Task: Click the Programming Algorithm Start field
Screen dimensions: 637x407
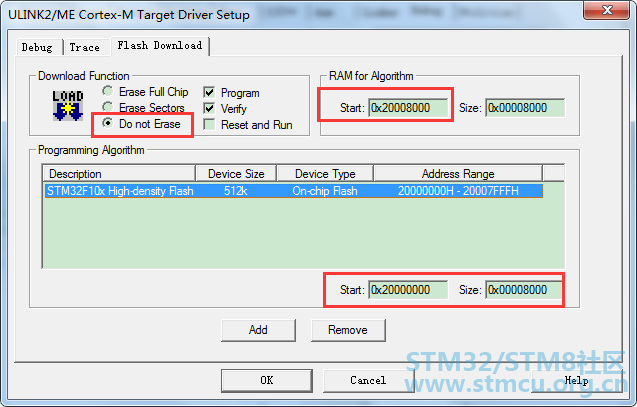Action: coord(408,290)
